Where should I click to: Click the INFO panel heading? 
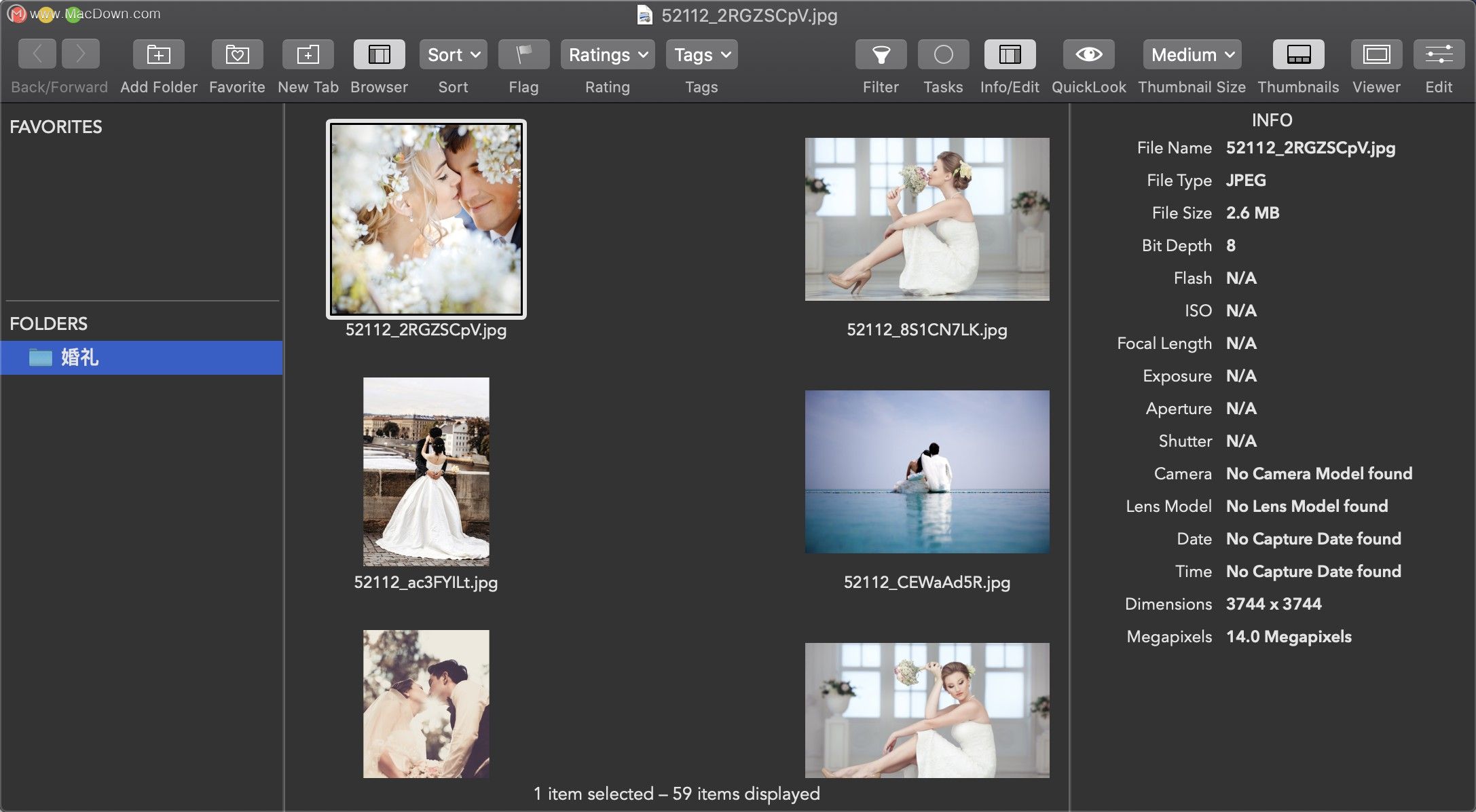[1272, 120]
